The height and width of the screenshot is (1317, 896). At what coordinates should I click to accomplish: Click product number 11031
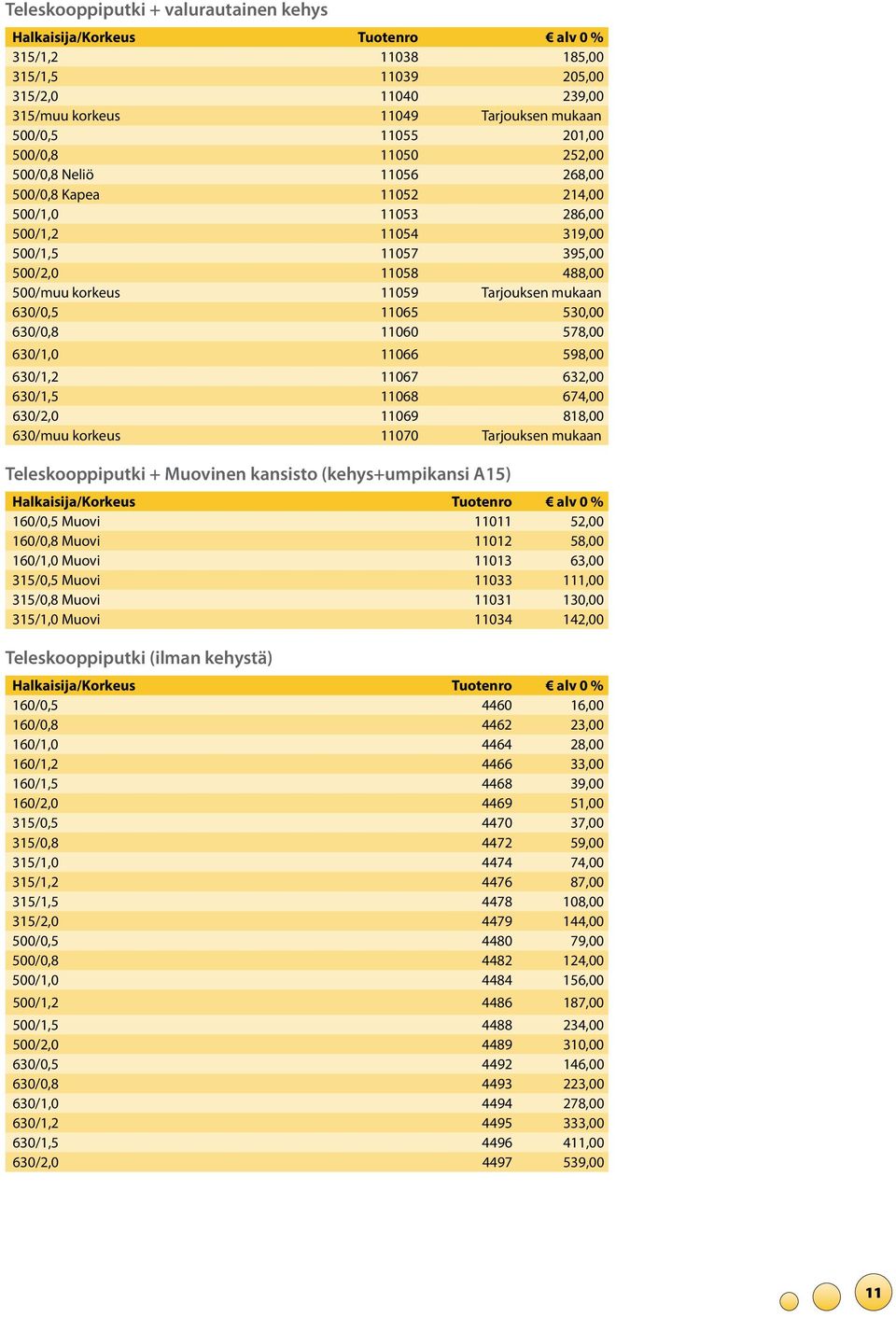click(x=493, y=599)
